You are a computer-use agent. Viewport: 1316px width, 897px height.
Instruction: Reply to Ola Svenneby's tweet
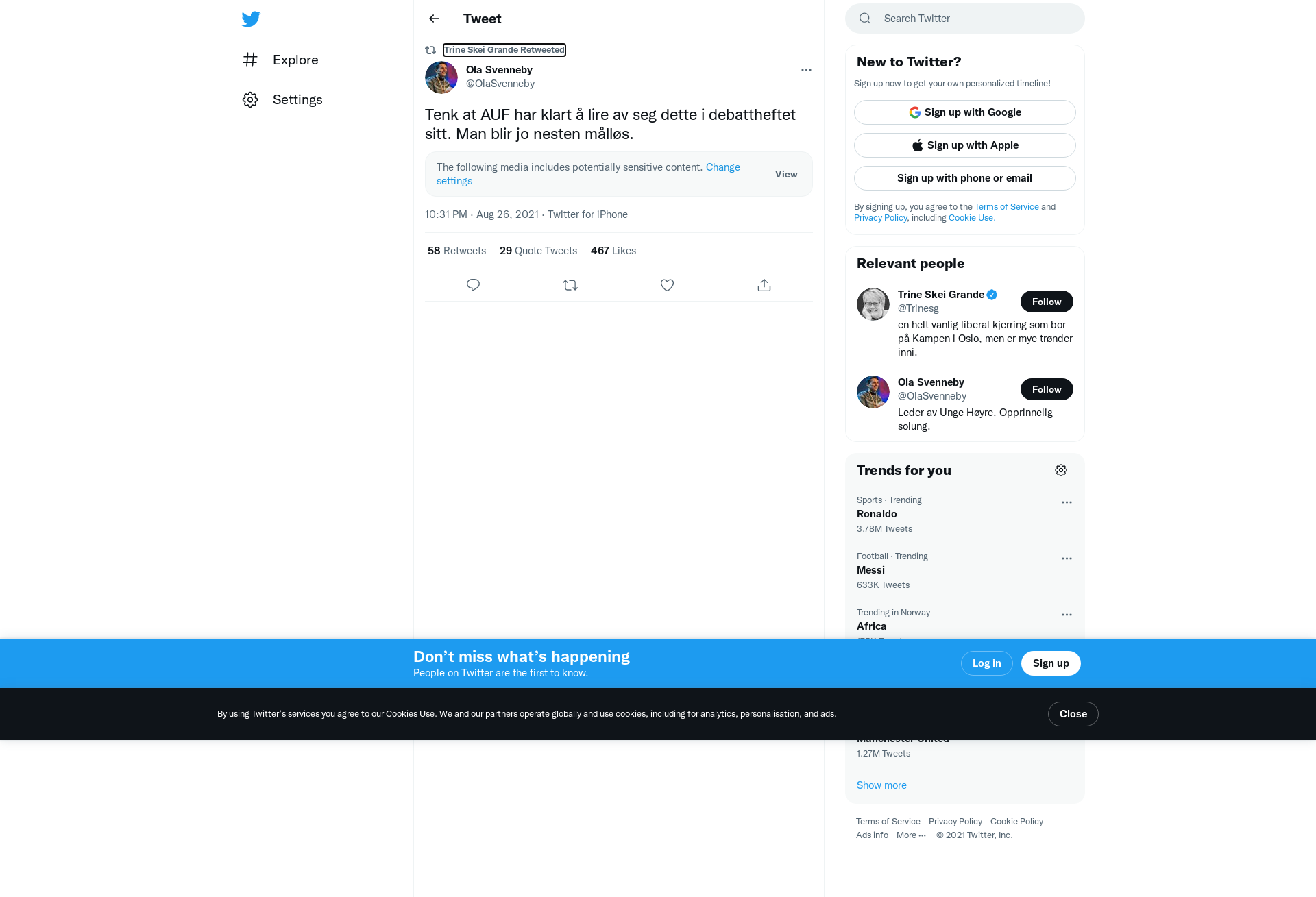coord(473,285)
